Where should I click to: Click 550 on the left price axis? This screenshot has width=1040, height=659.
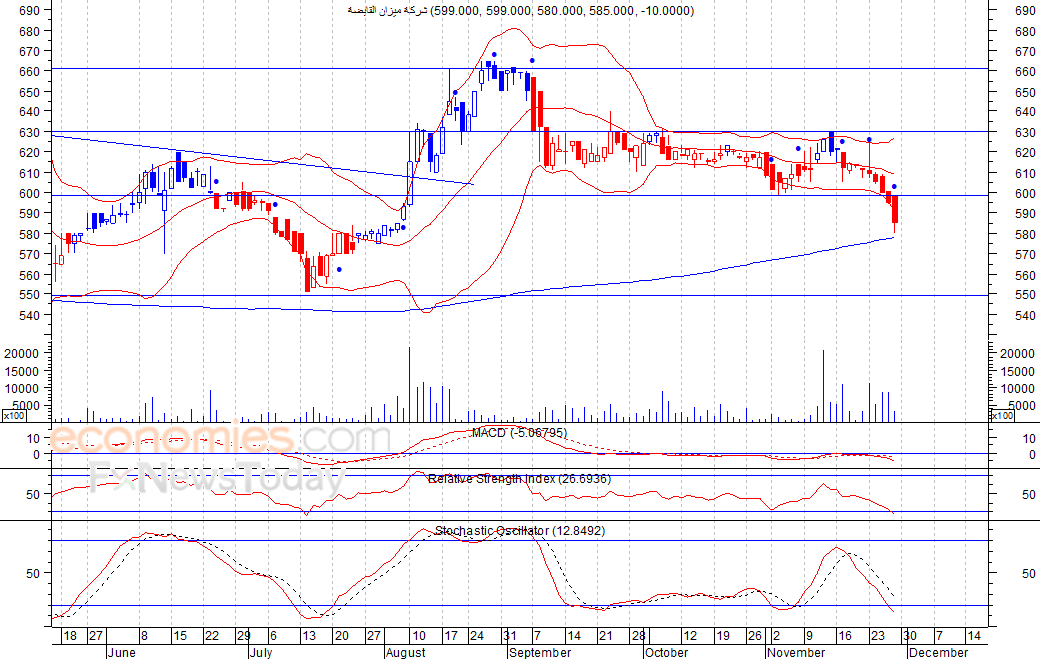point(29,295)
